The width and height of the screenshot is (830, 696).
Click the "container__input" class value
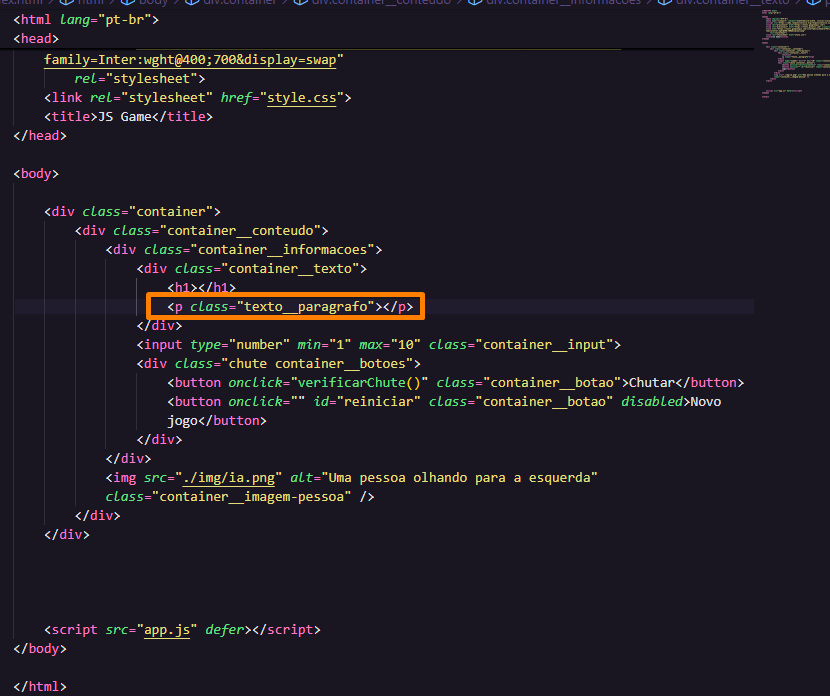[544, 345]
